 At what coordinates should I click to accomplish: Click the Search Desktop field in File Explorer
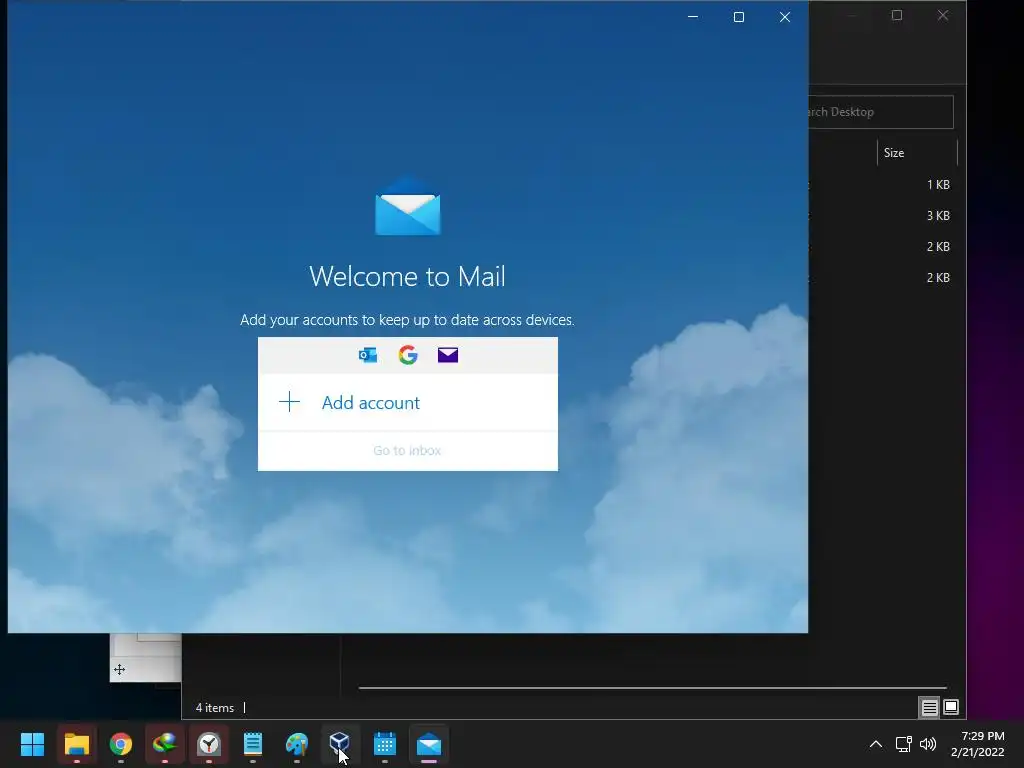tap(880, 112)
